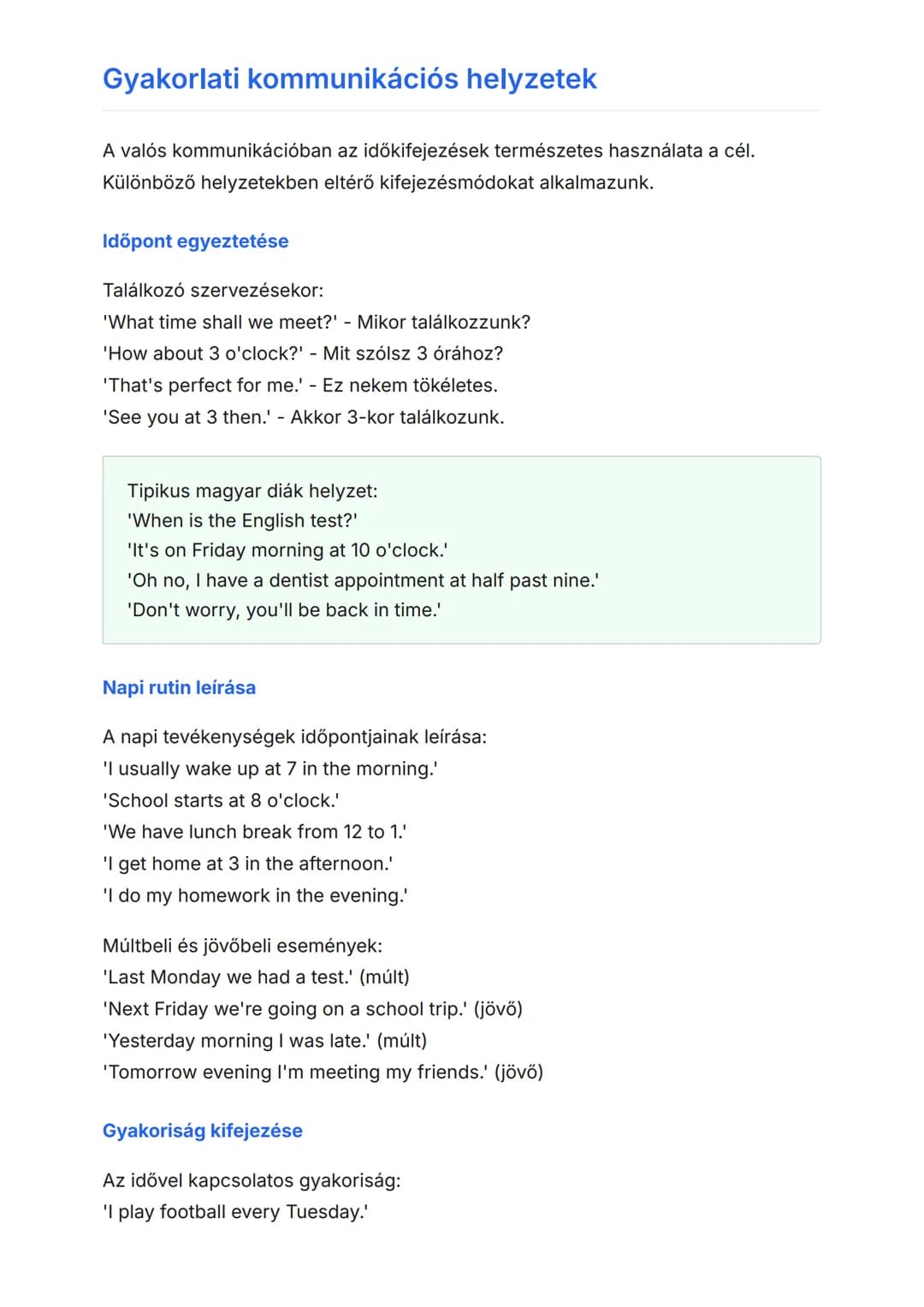The width and height of the screenshot is (924, 1307).
Task: Click 'Don't worry, you'll be back in time.'
Action: point(284,610)
